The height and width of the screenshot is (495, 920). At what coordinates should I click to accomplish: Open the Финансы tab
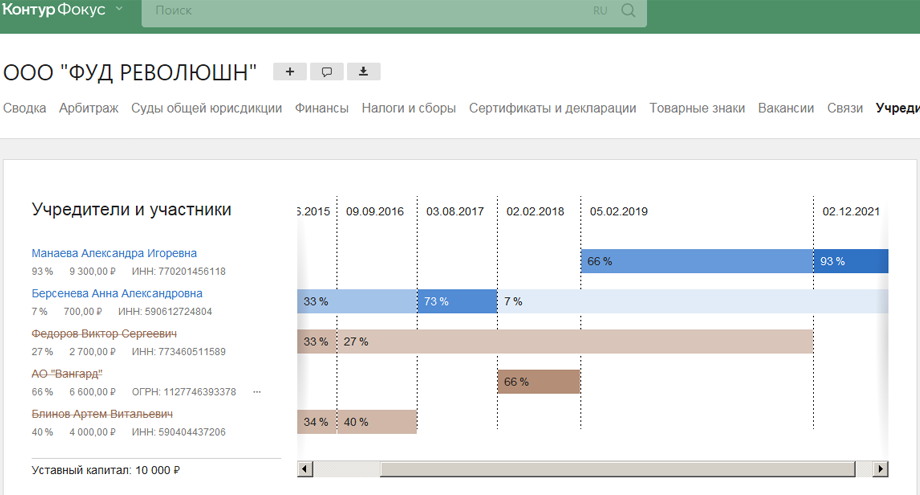tap(322, 108)
